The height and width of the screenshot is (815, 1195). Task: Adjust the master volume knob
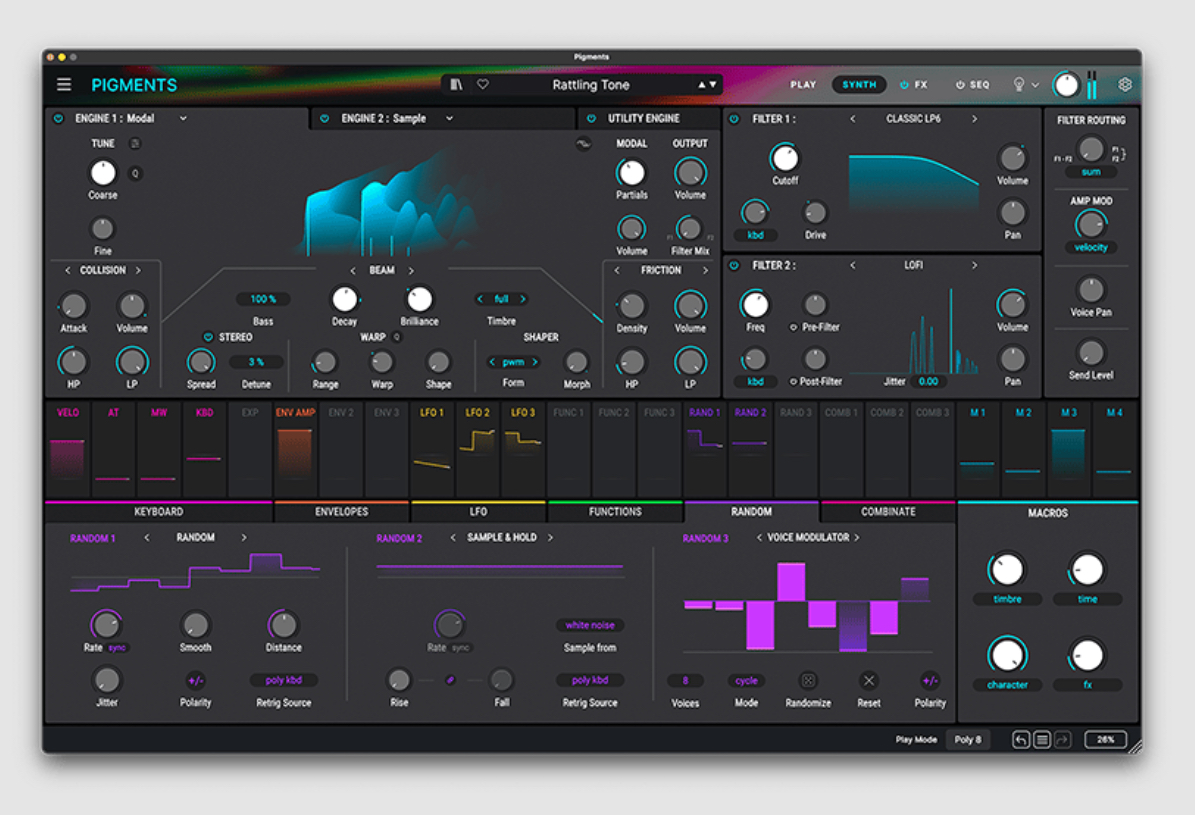tap(1066, 85)
